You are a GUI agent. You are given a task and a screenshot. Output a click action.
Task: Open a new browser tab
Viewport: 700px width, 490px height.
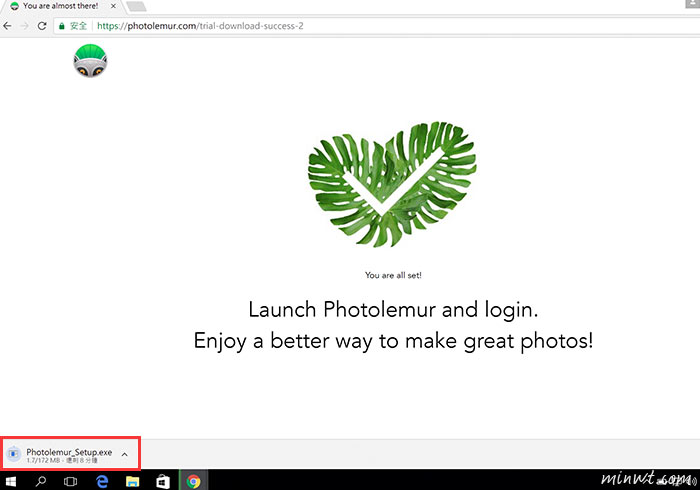(x=136, y=7)
